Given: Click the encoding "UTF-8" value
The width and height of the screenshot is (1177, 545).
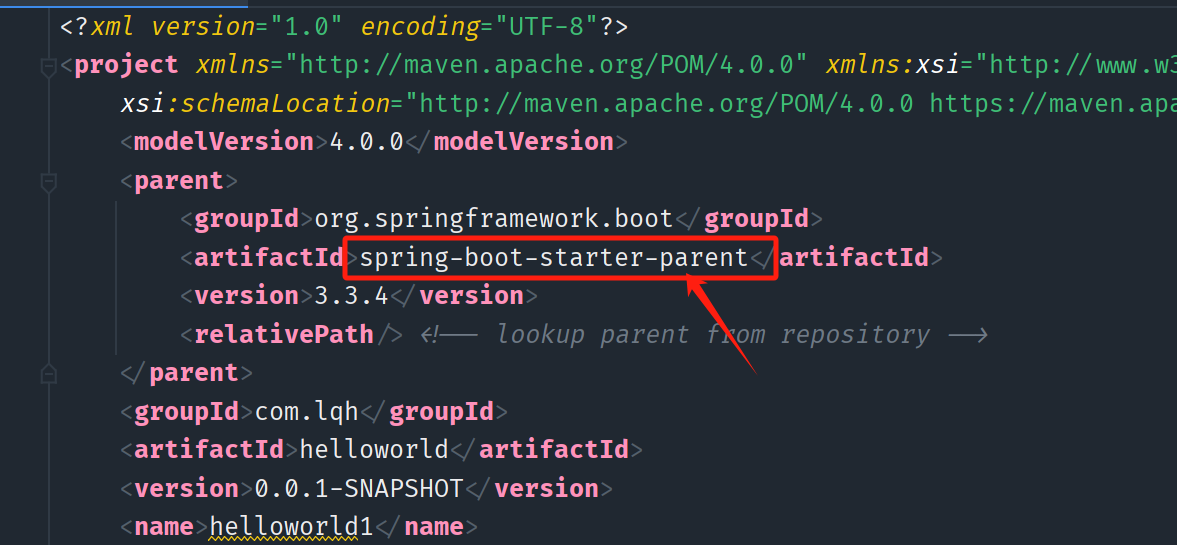Looking at the screenshot, I should 546,28.
